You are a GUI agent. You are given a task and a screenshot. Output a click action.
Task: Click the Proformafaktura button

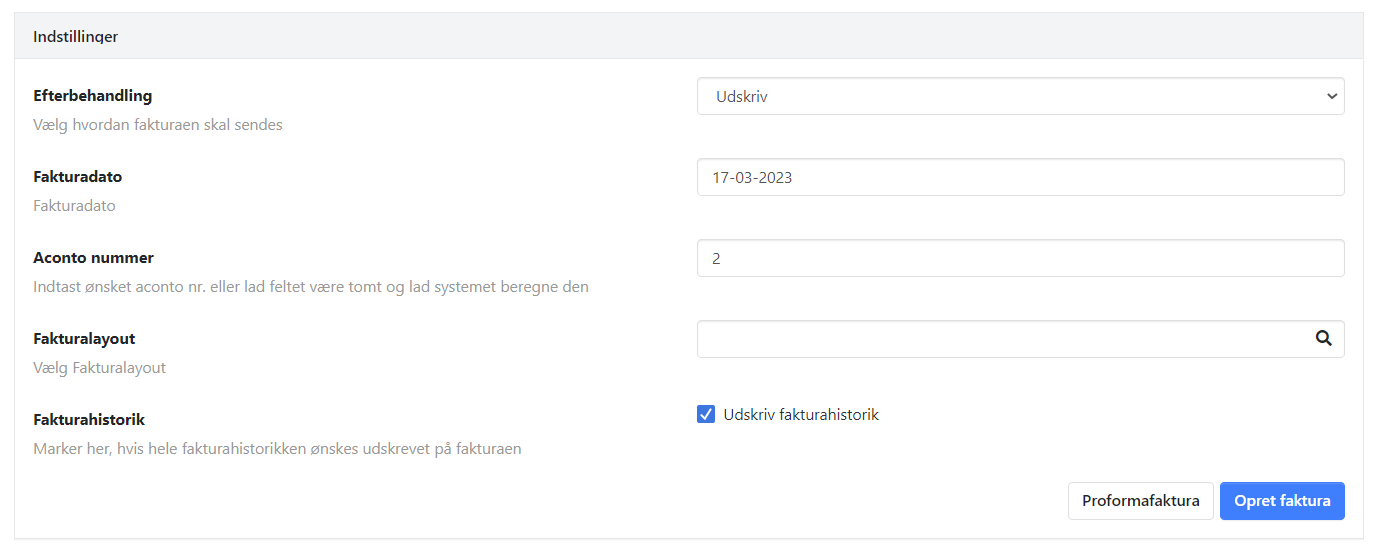[x=1140, y=501]
